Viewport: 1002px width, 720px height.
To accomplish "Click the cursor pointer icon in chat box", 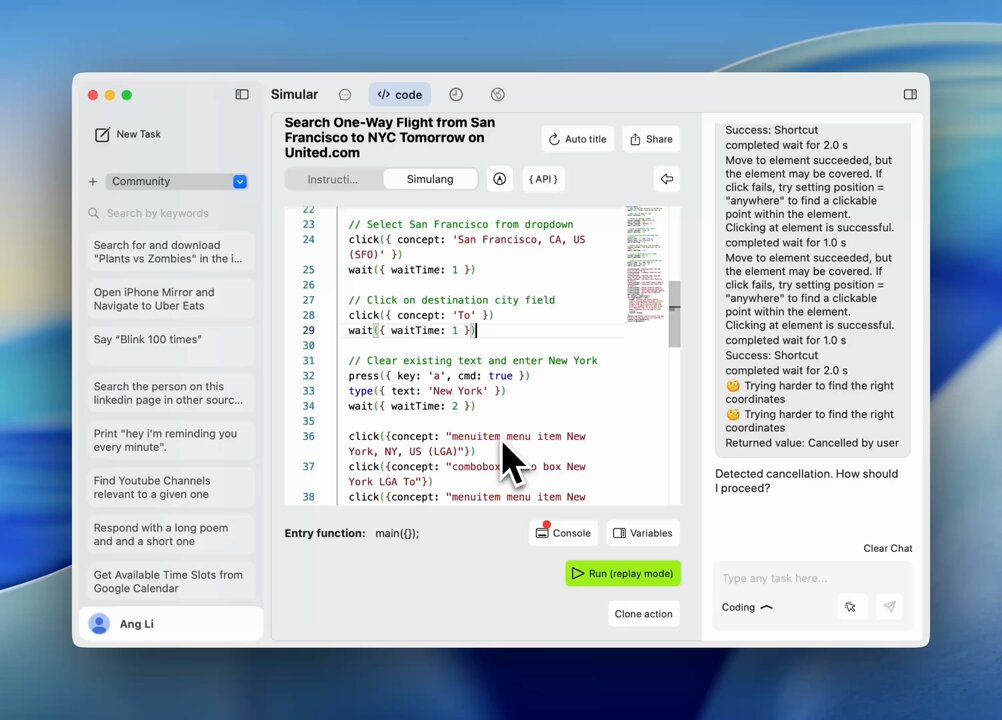I will 850,607.
